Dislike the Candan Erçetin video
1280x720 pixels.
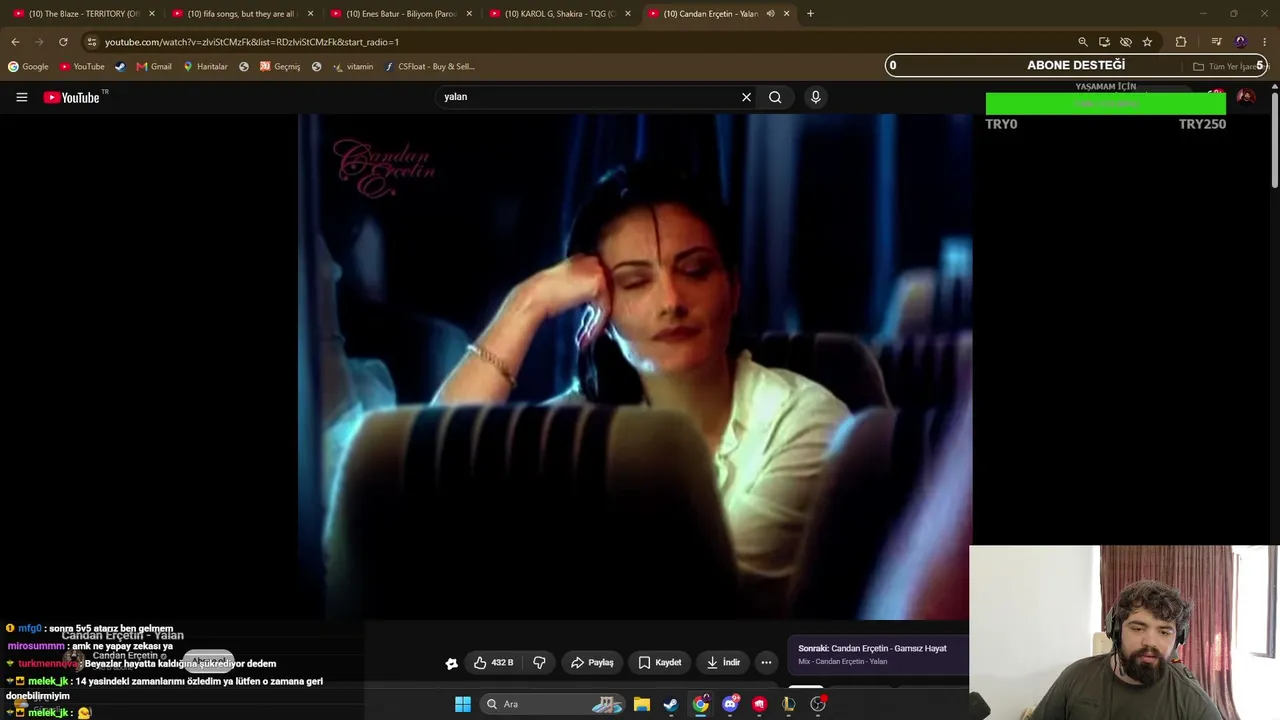click(539, 662)
